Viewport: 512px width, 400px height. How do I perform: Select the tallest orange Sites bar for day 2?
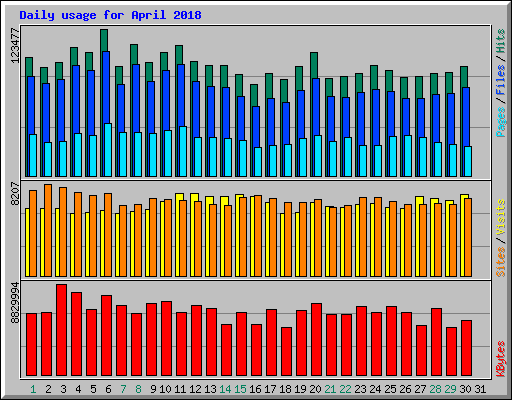tap(48, 230)
